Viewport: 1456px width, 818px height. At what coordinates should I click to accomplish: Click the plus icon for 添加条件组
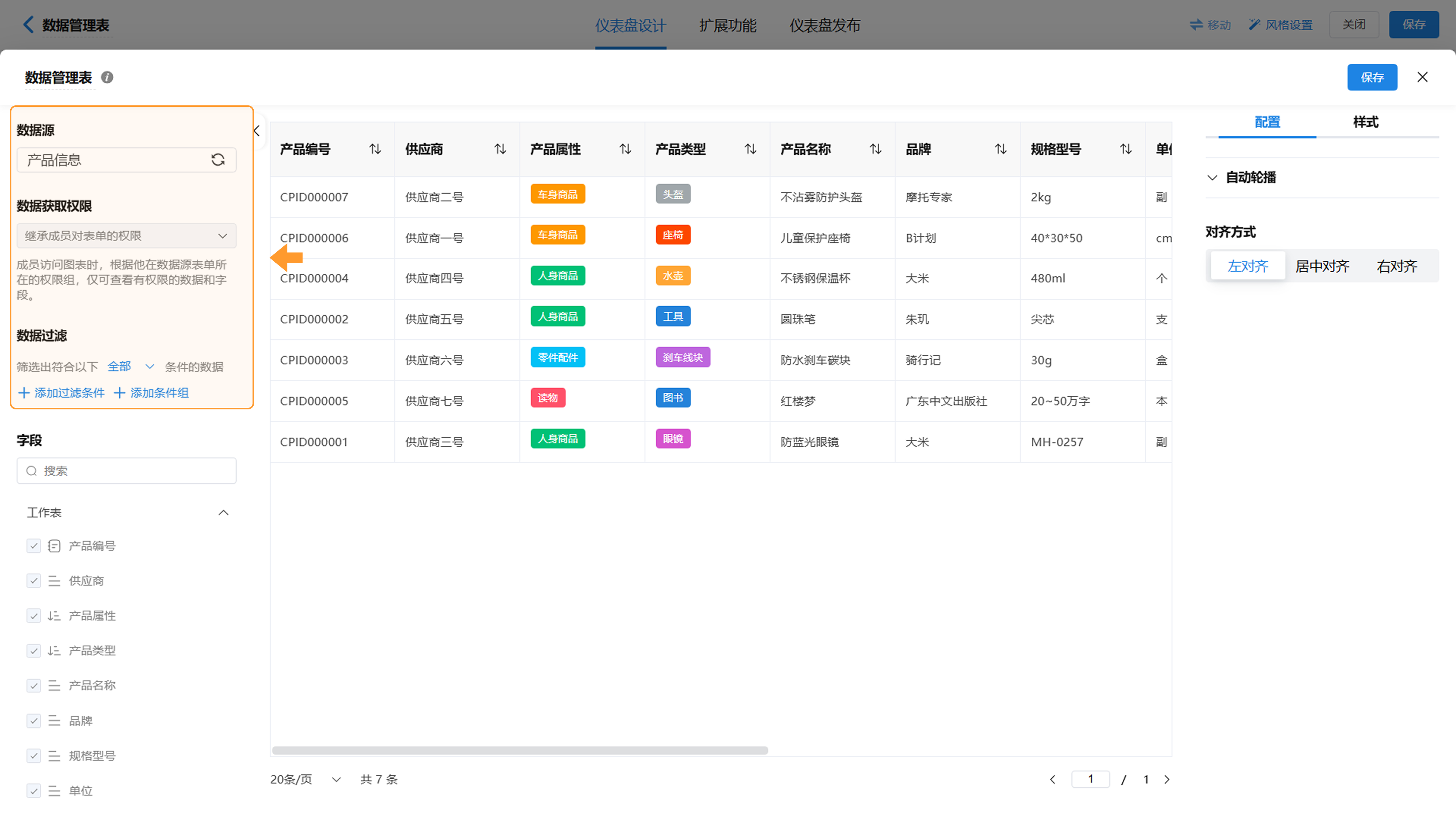[119, 393]
